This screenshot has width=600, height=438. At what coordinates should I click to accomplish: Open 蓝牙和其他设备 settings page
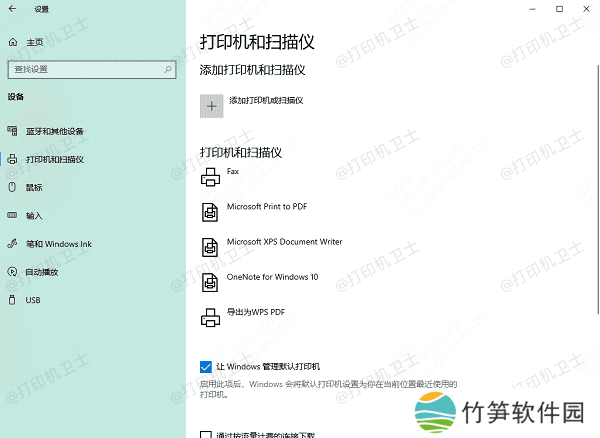click(55, 131)
